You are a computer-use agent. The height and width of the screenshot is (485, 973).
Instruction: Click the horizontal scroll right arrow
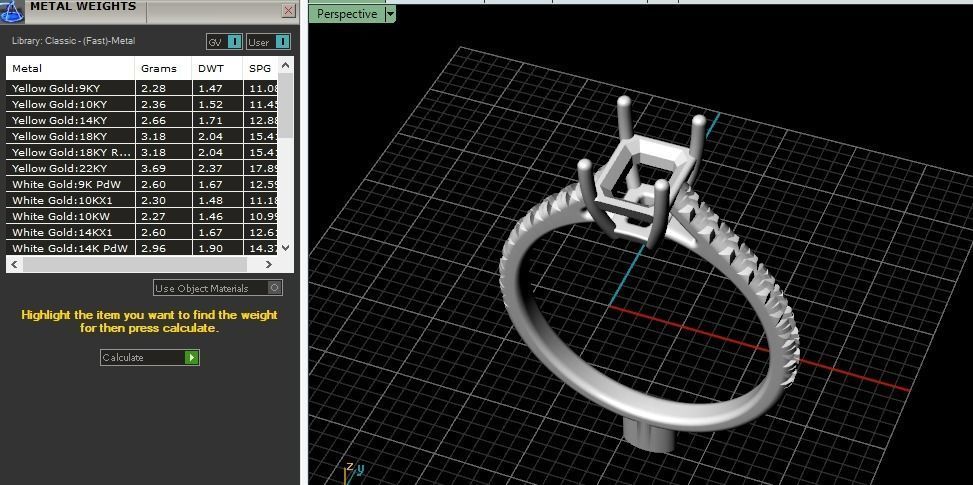click(269, 264)
